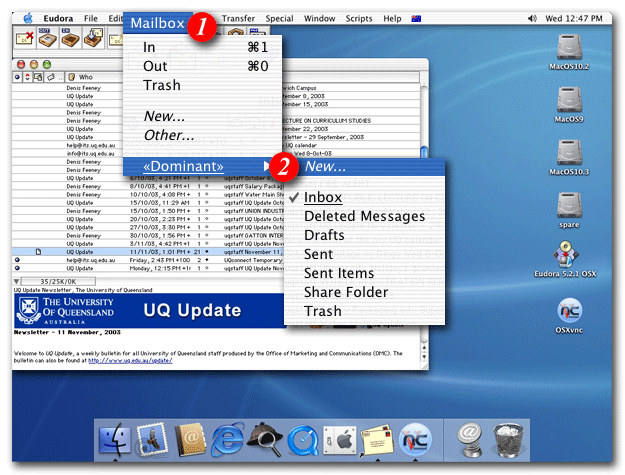The width and height of the screenshot is (625, 475).
Task: Select the checked Inbox mailbox
Action: (x=323, y=197)
